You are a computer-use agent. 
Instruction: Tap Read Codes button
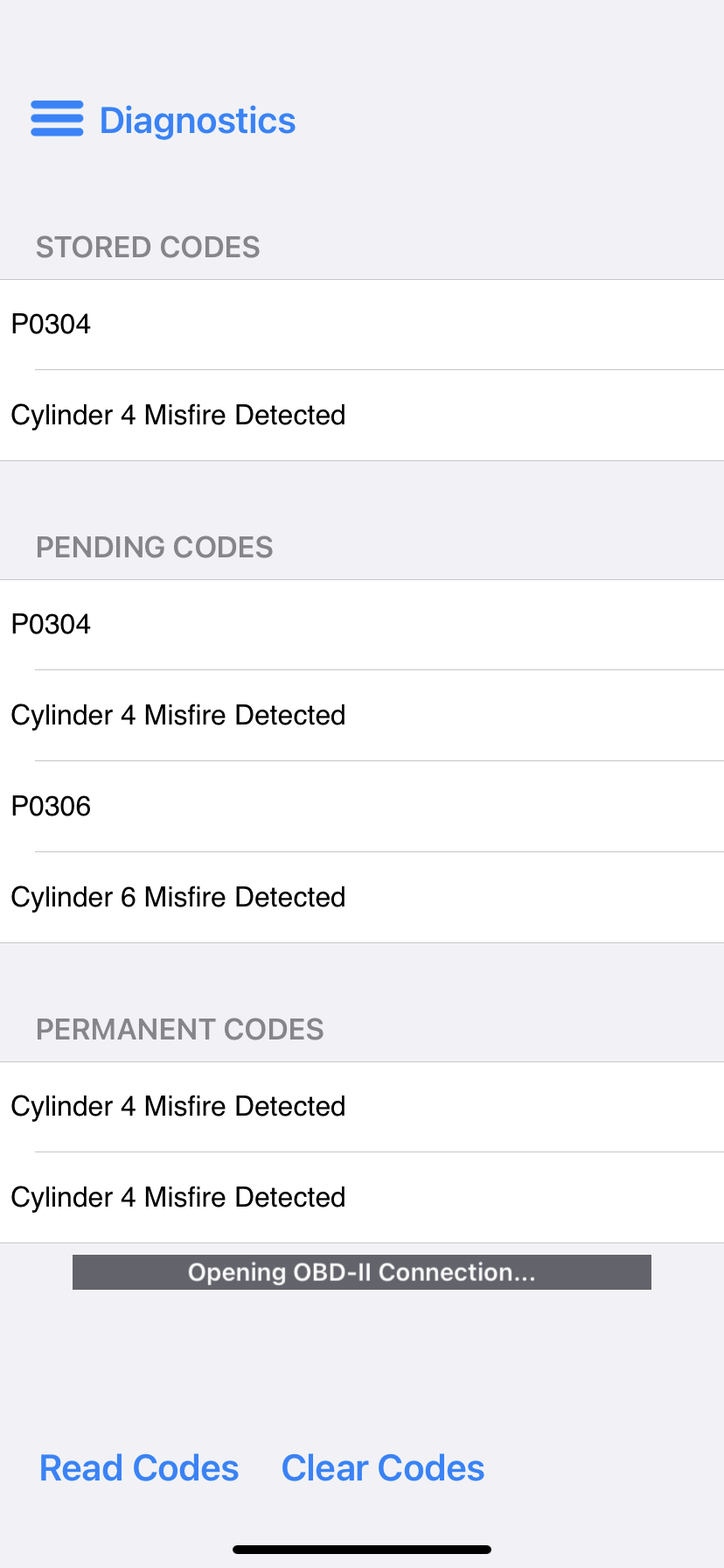(x=139, y=1468)
